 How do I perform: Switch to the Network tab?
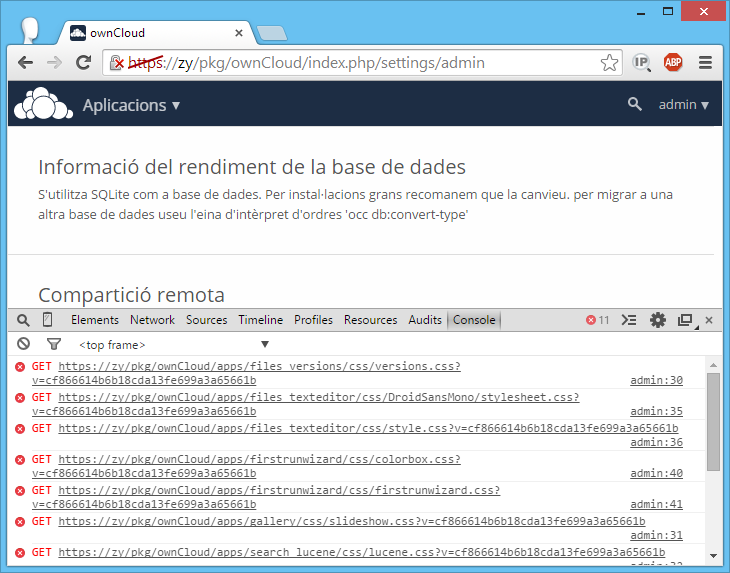(x=152, y=320)
